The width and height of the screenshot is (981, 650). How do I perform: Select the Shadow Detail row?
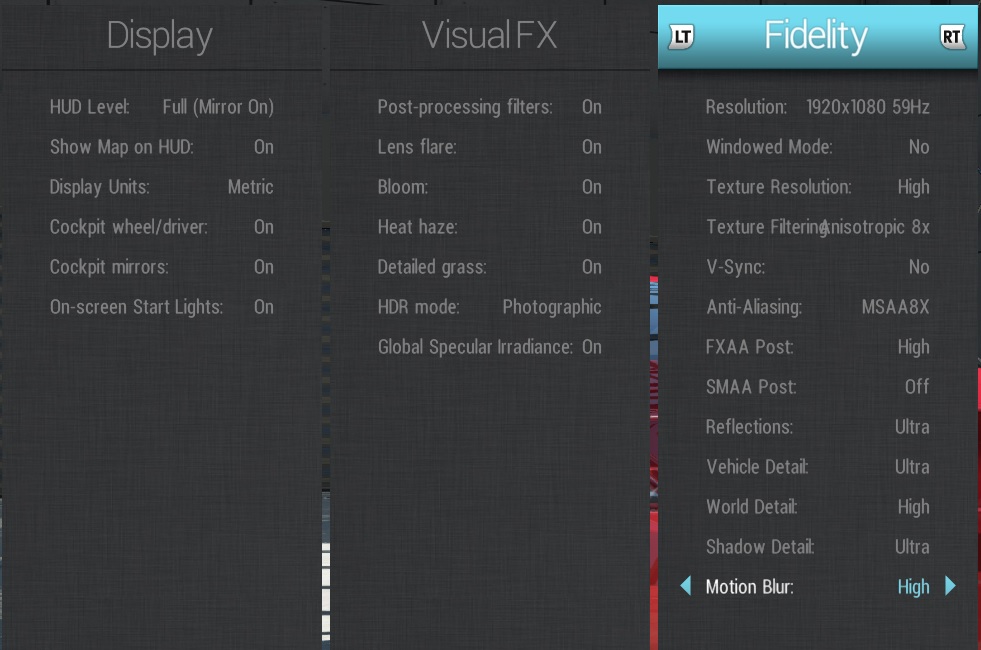[817, 547]
